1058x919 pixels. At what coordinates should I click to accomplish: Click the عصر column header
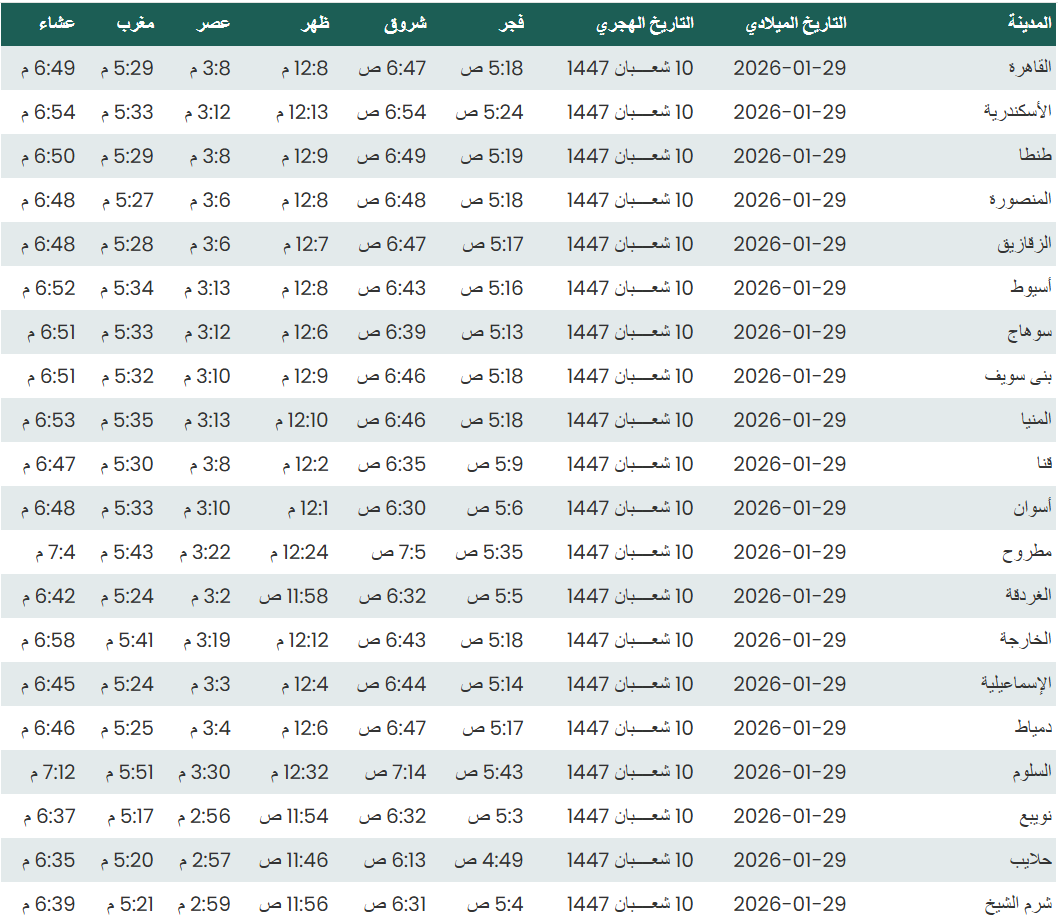[217, 24]
